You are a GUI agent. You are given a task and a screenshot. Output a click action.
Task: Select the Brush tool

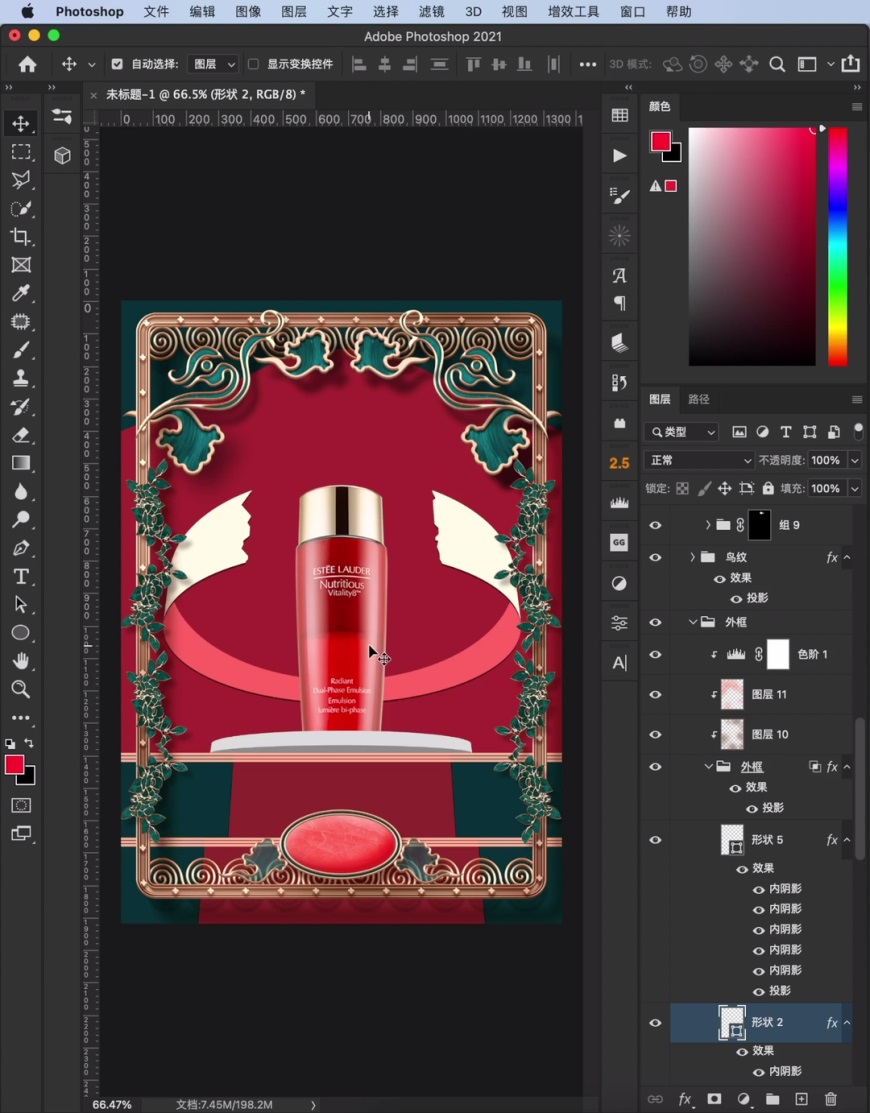21,350
